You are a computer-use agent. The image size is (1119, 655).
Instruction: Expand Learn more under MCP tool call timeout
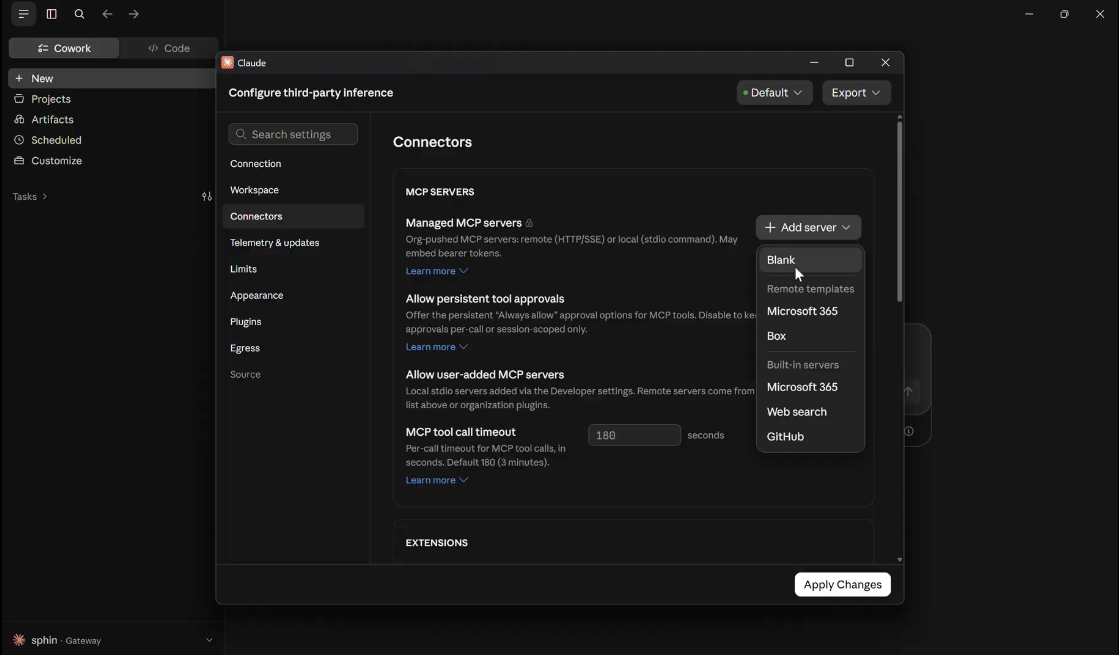click(437, 480)
